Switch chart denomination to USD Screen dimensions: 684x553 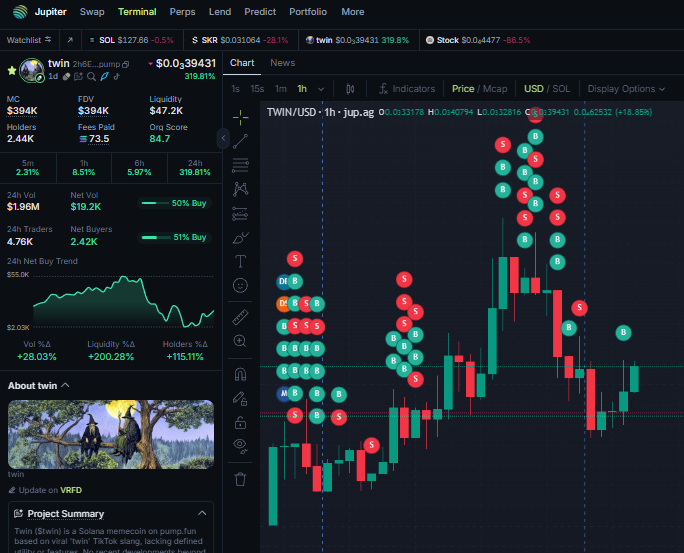pos(534,89)
